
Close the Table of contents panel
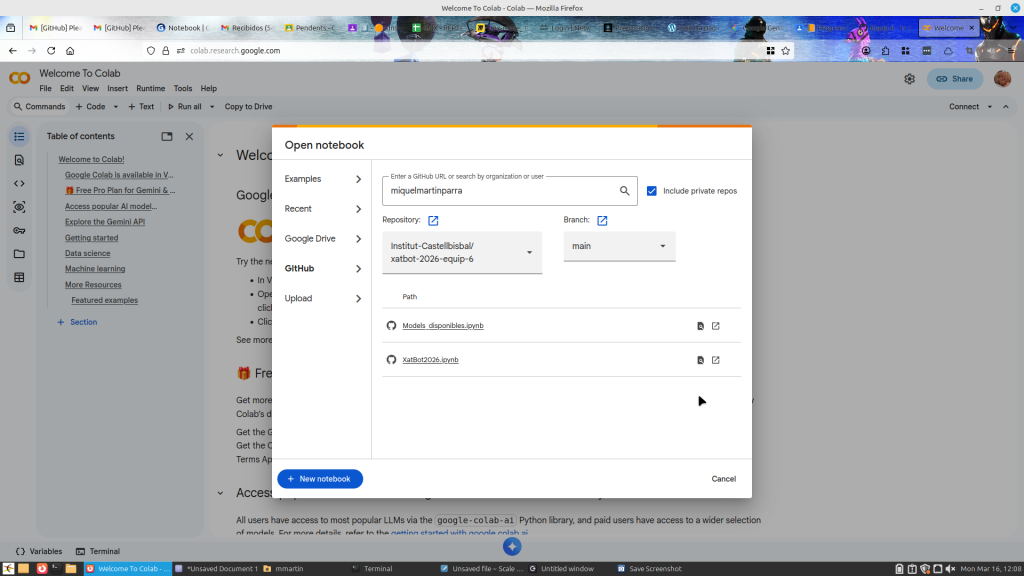189,136
